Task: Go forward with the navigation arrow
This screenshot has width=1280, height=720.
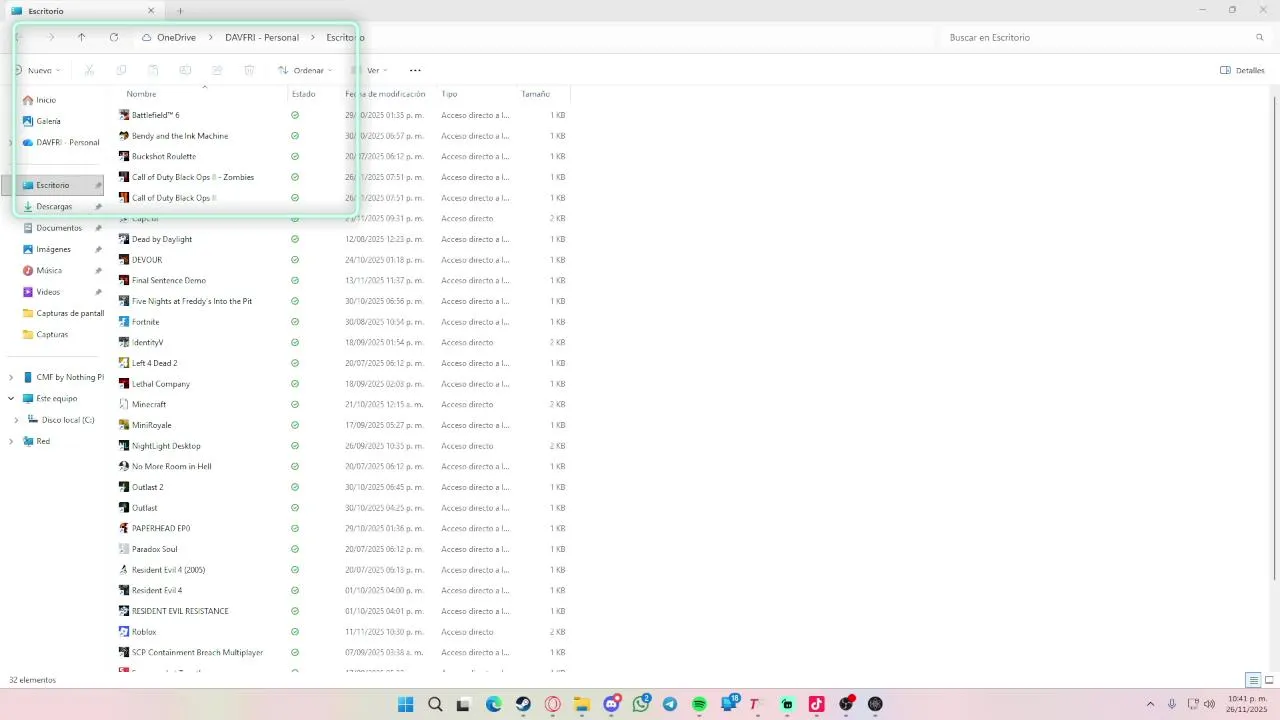Action: pos(51,37)
